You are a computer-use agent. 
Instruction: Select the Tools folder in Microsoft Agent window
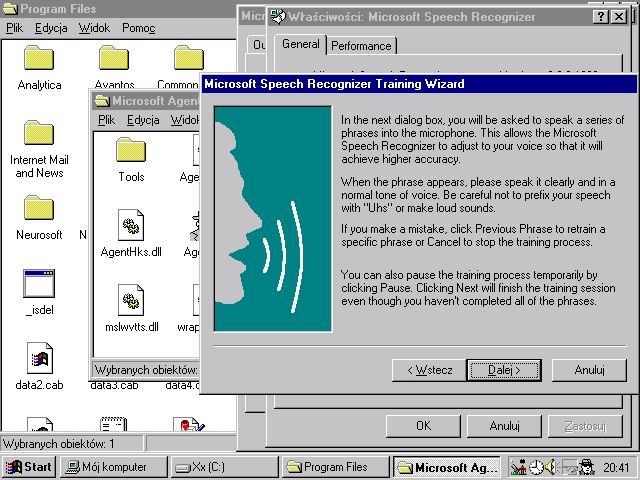point(131,150)
